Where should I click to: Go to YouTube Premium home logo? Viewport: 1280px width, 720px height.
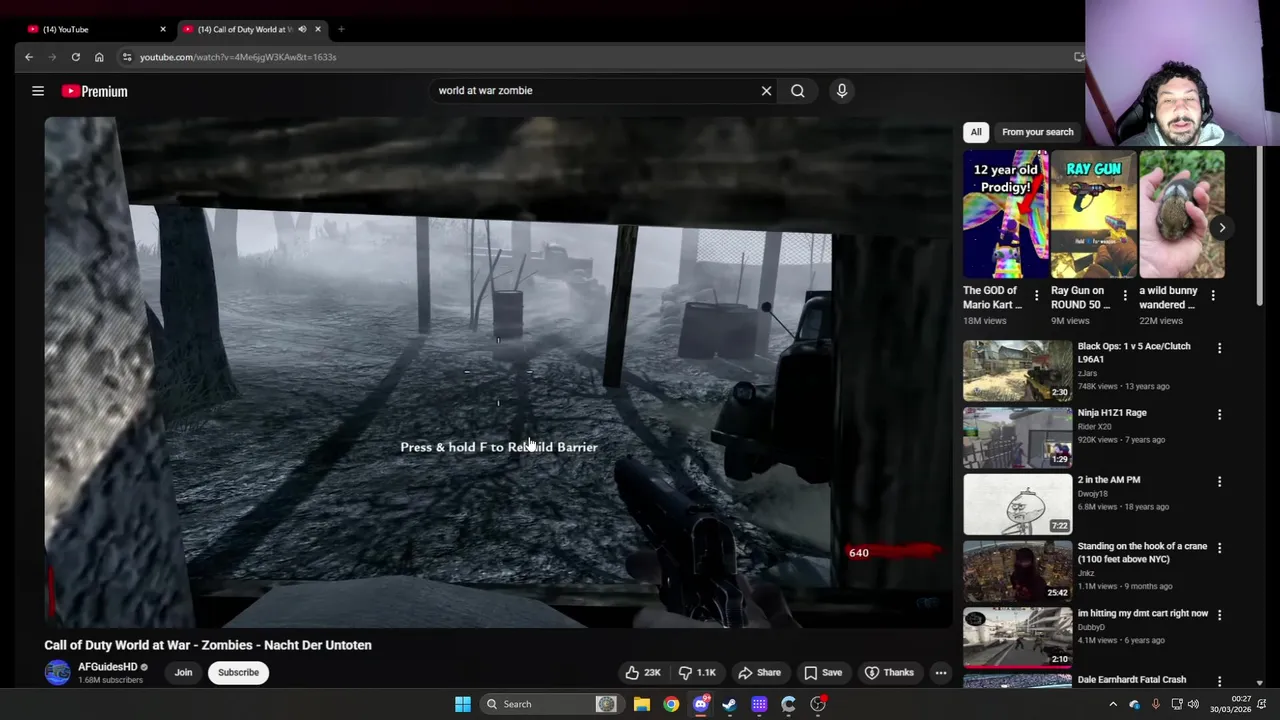pyautogui.click(x=94, y=91)
